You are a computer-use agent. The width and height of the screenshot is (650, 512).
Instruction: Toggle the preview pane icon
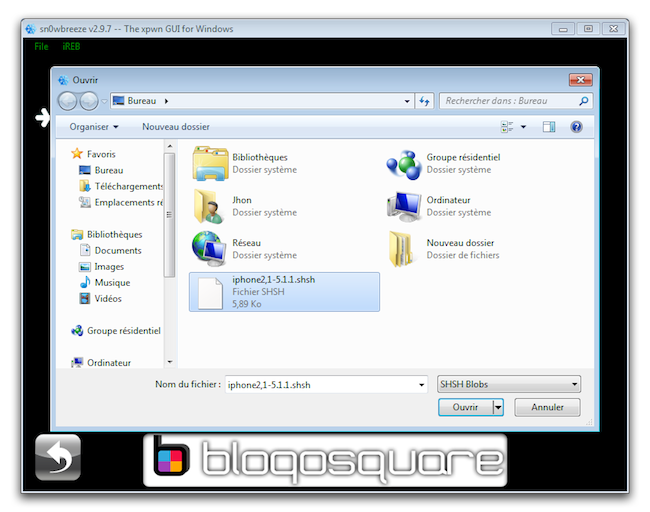click(x=549, y=127)
